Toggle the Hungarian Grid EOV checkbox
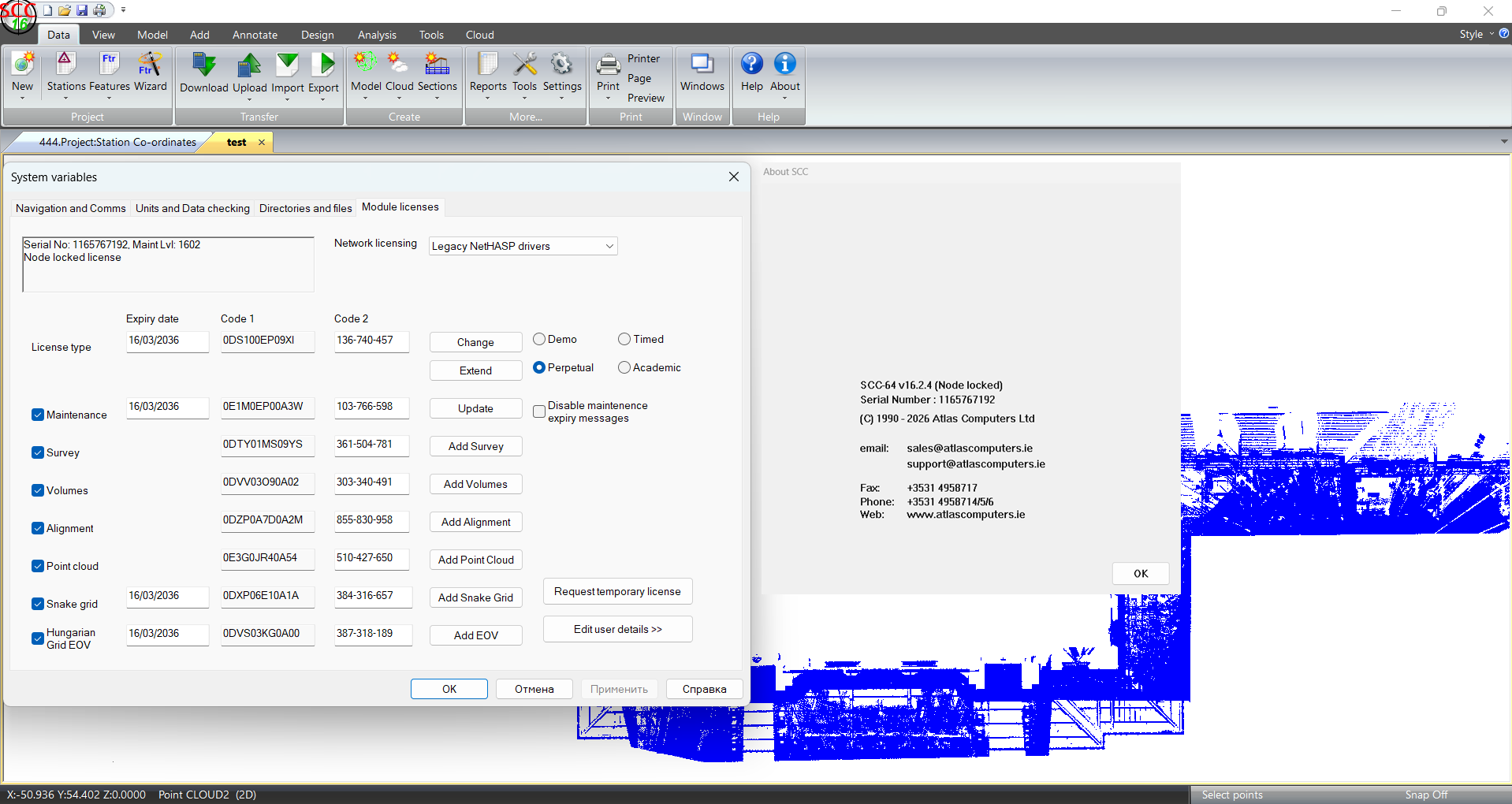The width and height of the screenshot is (1512, 804). pyautogui.click(x=38, y=638)
